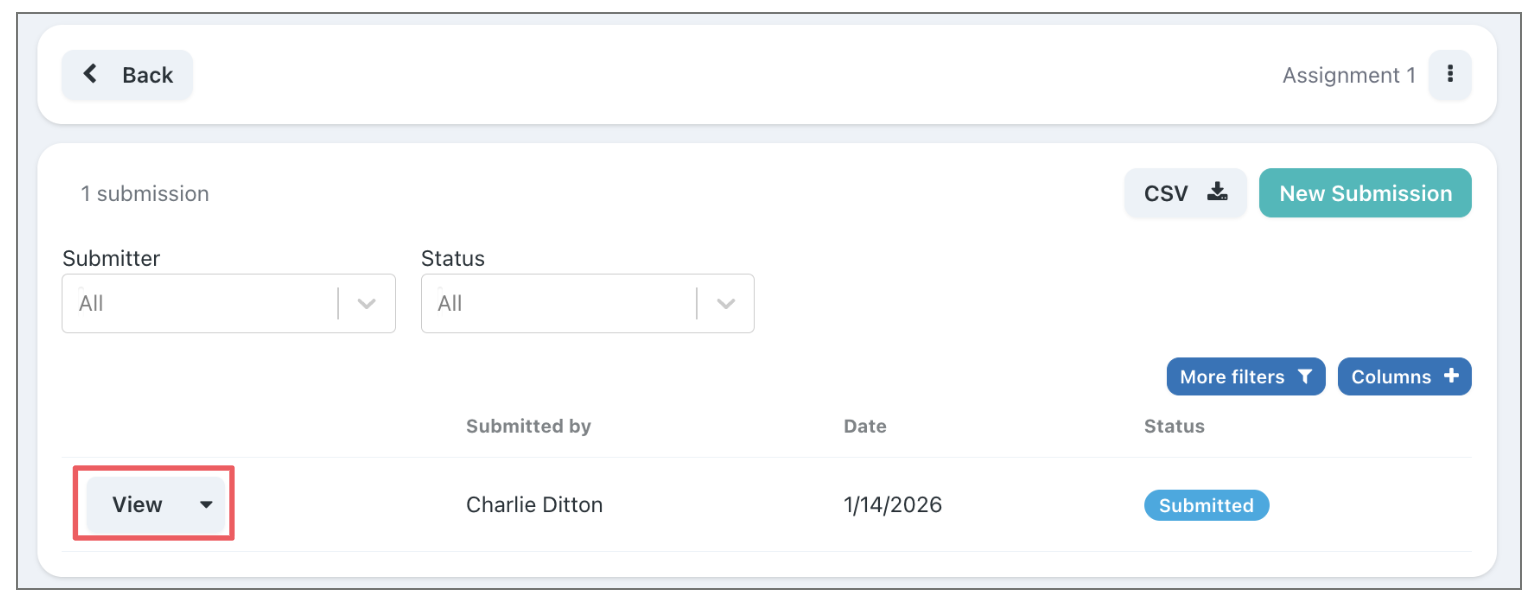Click the Back button label
The height and width of the screenshot is (604, 1536).
pyautogui.click(x=147, y=75)
